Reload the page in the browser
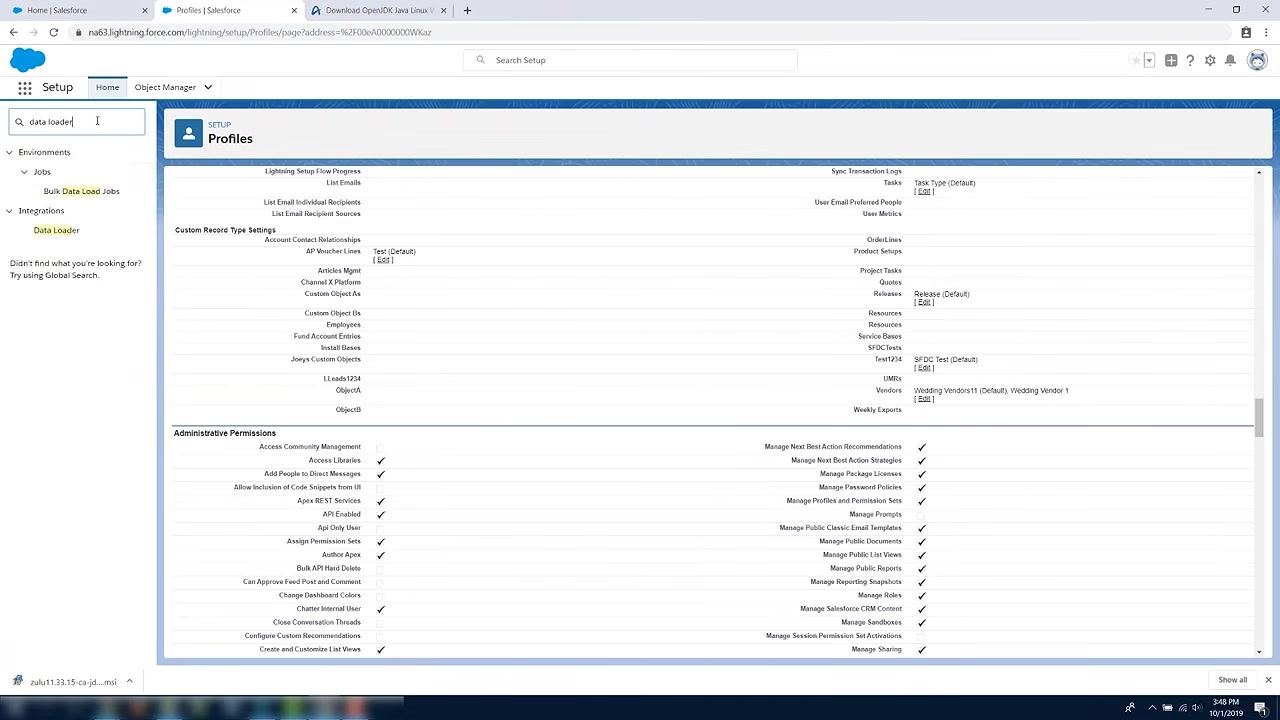The width and height of the screenshot is (1280, 720). pos(54,32)
